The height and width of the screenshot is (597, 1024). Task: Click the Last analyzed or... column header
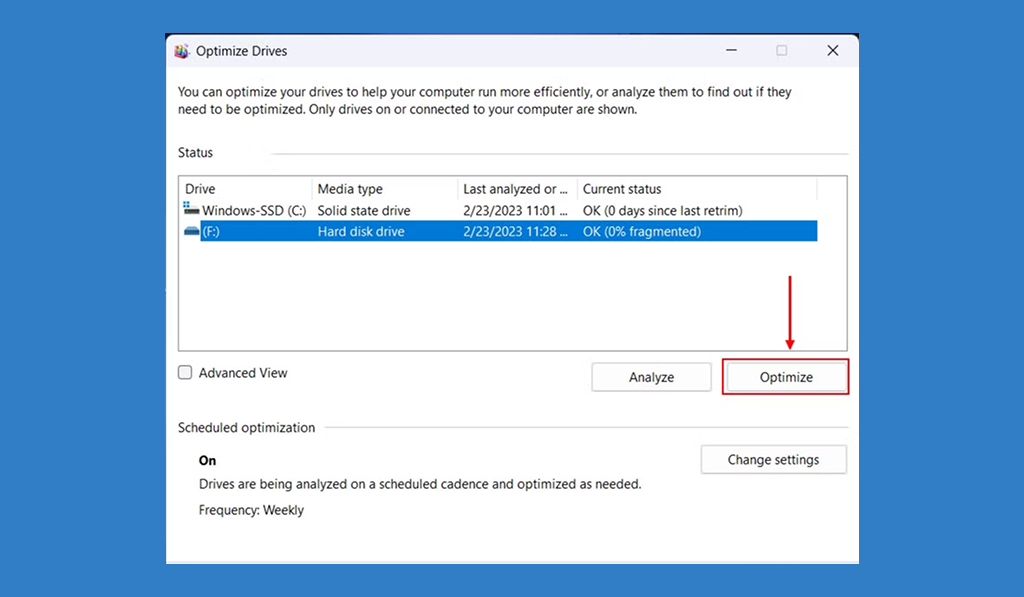pyautogui.click(x=518, y=189)
